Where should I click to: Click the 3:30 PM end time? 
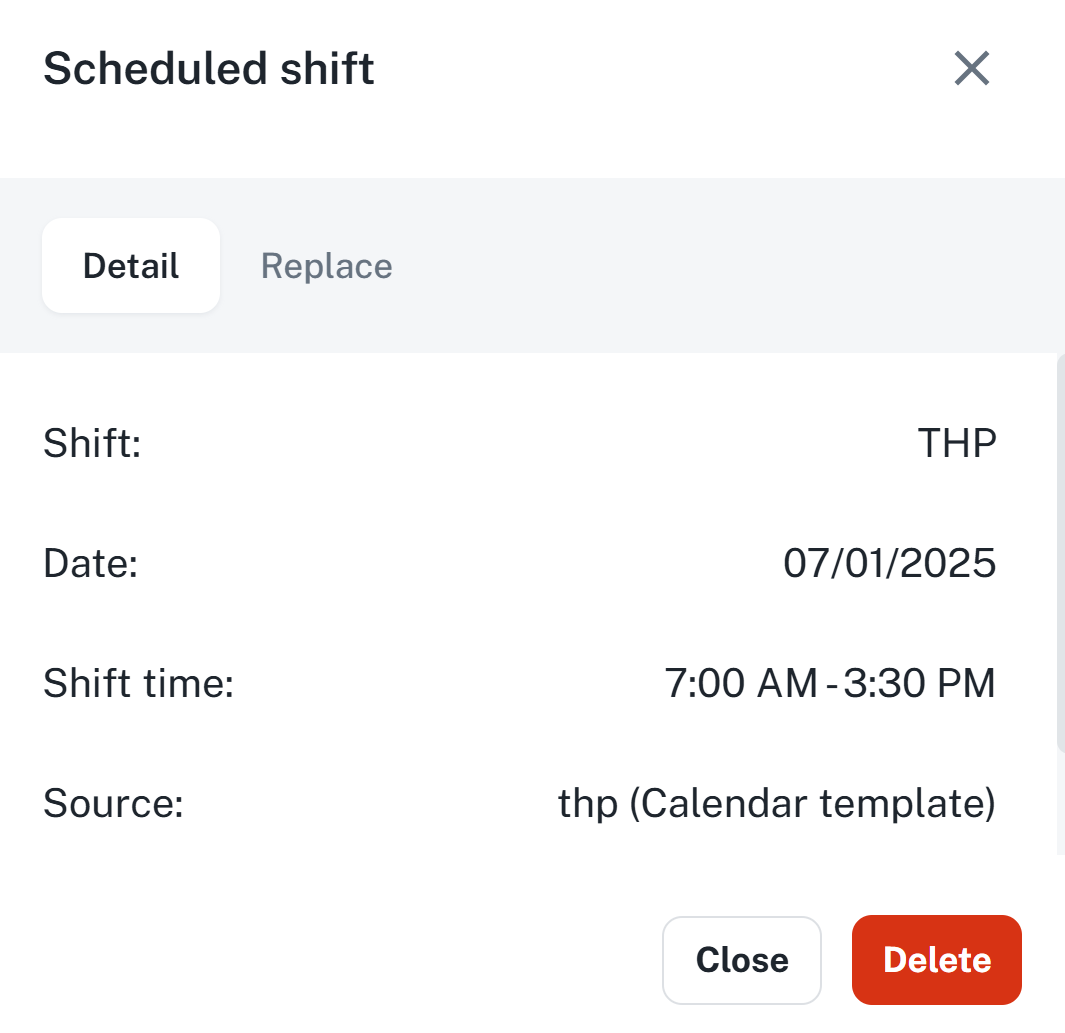click(919, 684)
